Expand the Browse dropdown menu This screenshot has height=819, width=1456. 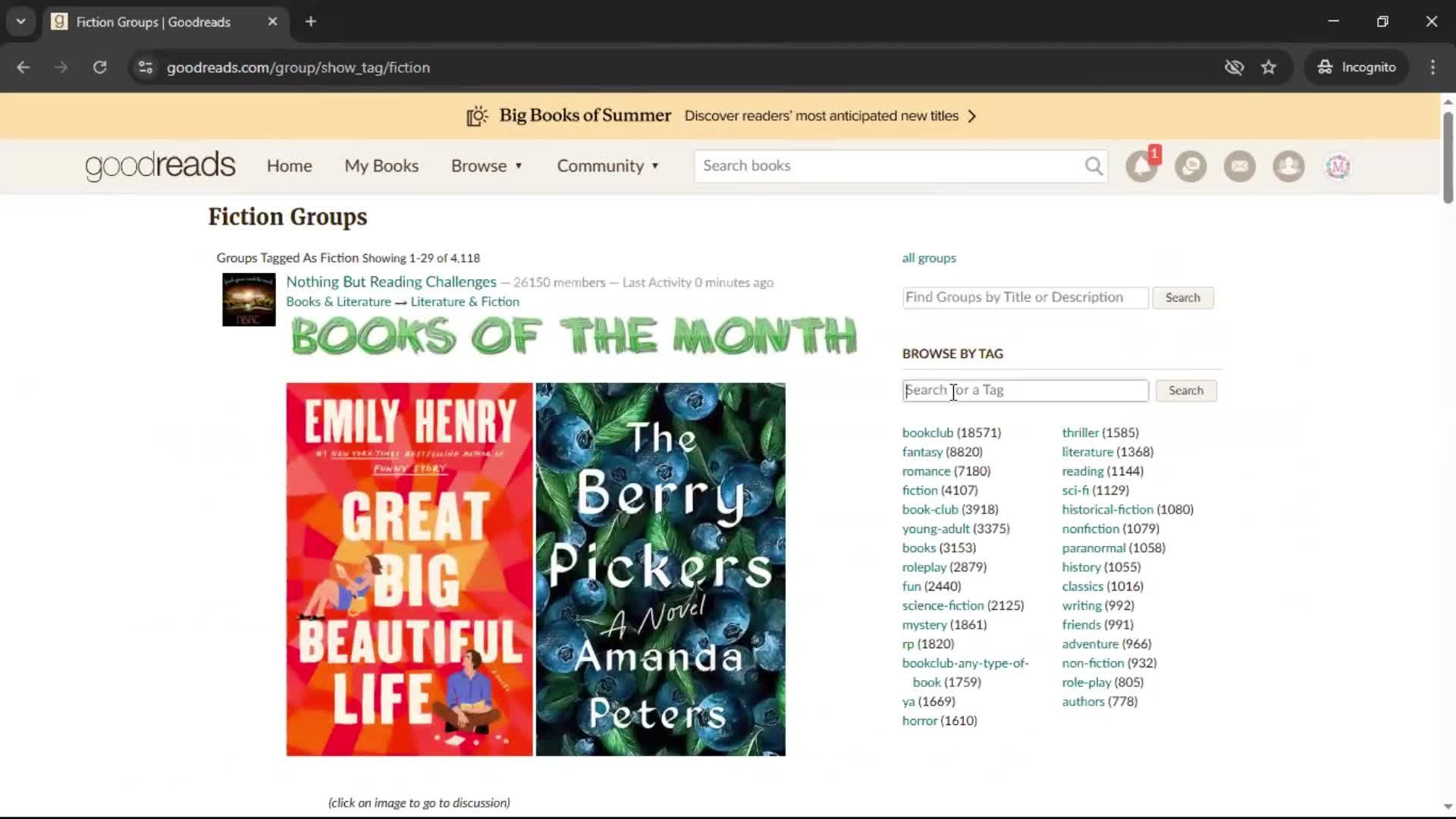tap(487, 166)
